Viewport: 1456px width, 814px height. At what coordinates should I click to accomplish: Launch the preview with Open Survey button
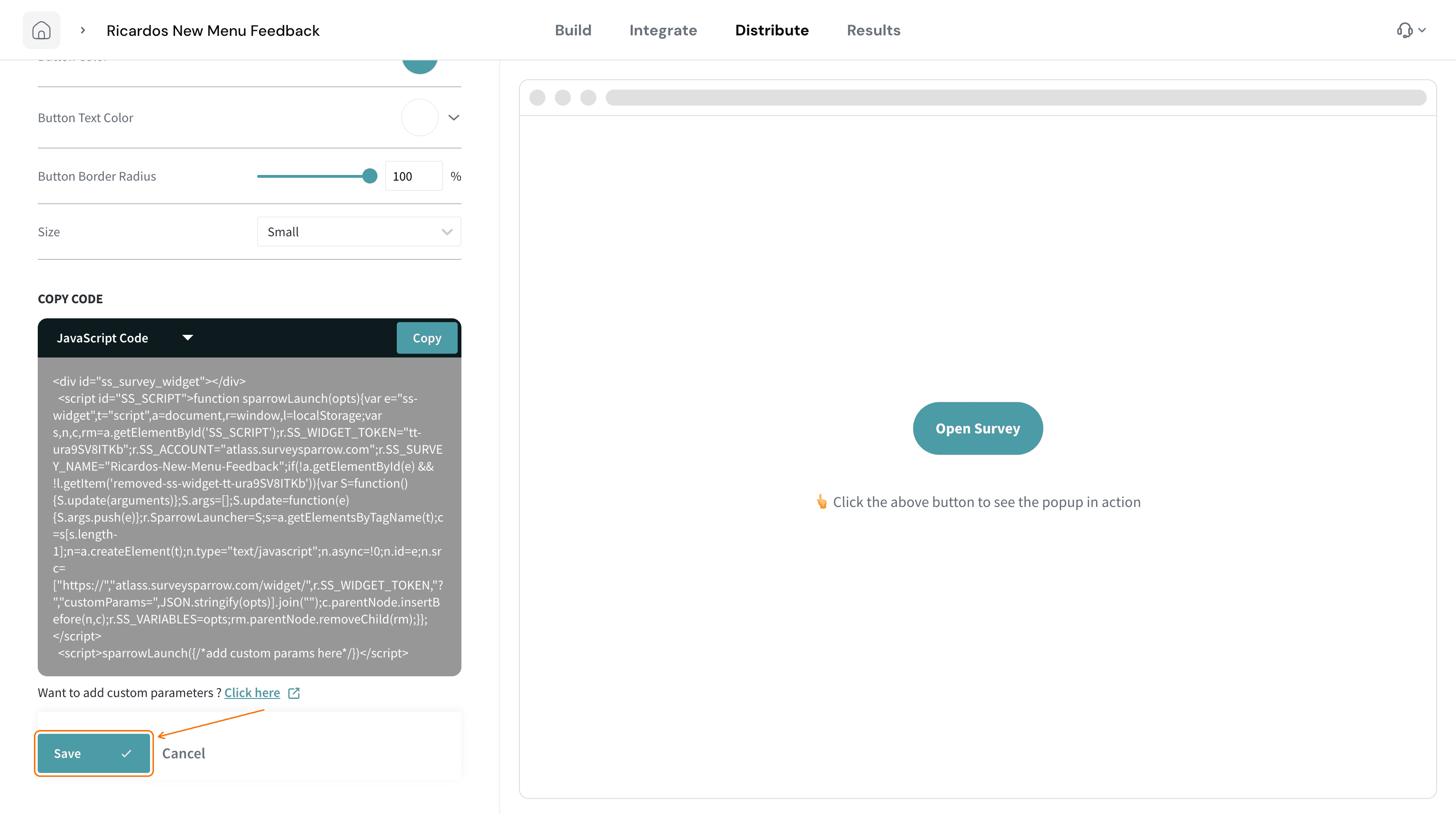(x=978, y=428)
